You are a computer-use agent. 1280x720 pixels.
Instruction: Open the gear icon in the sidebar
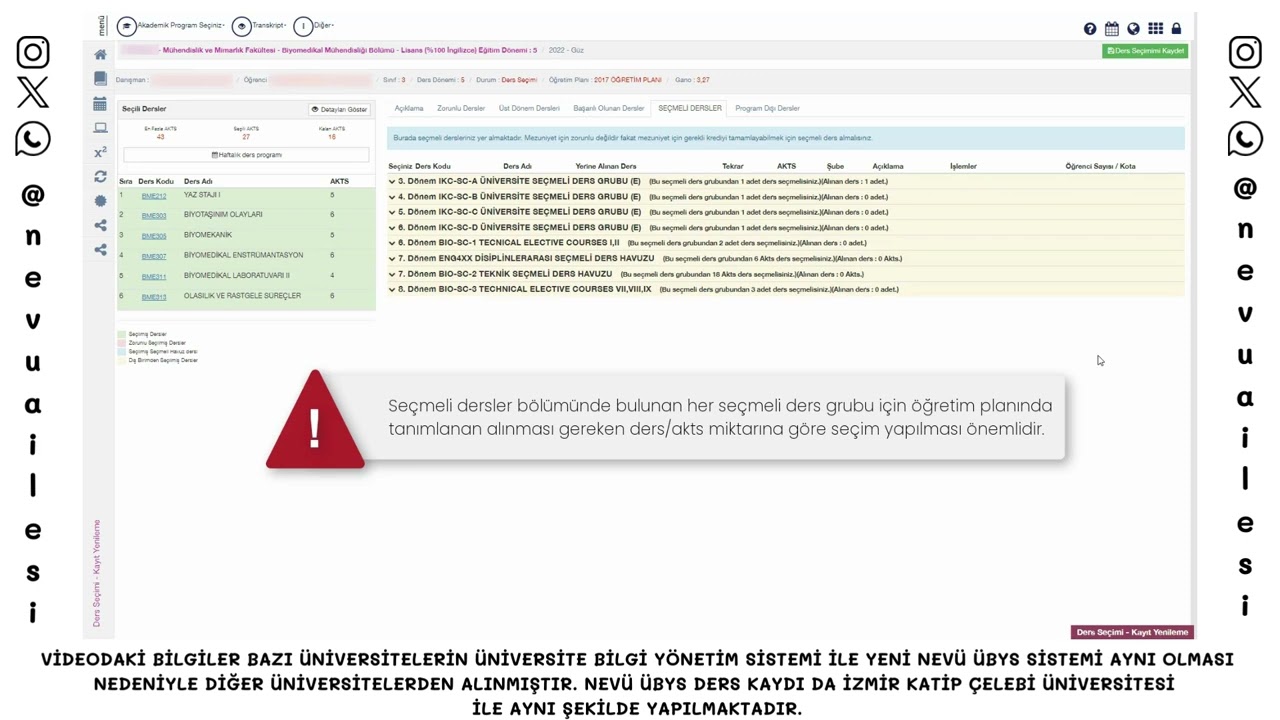tap(100, 201)
